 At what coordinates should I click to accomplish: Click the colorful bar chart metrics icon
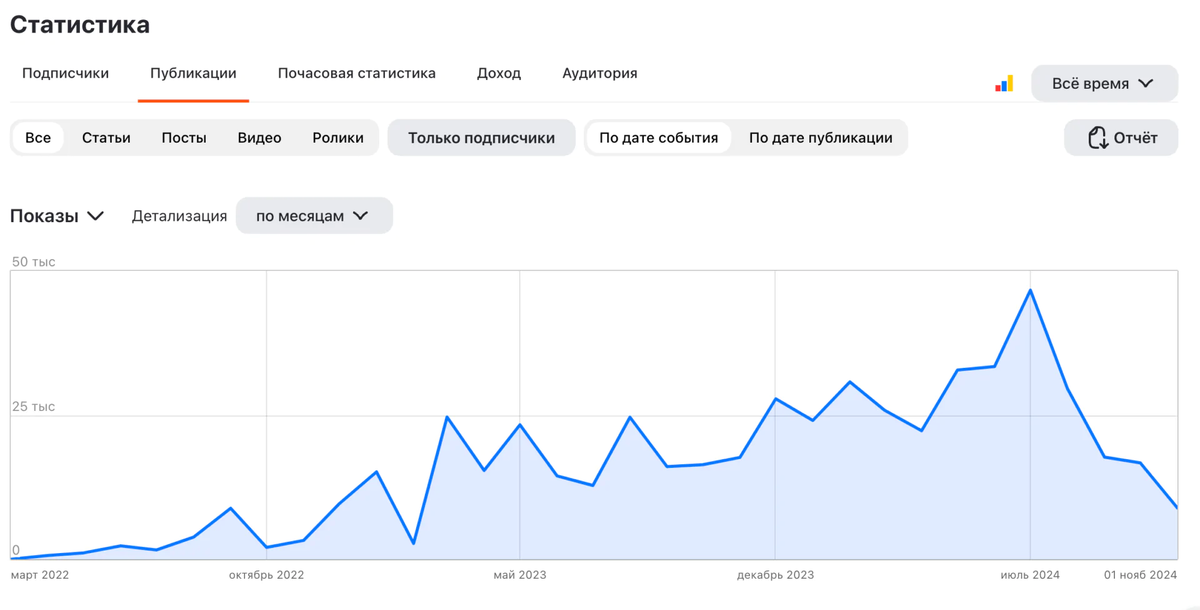coord(1005,83)
